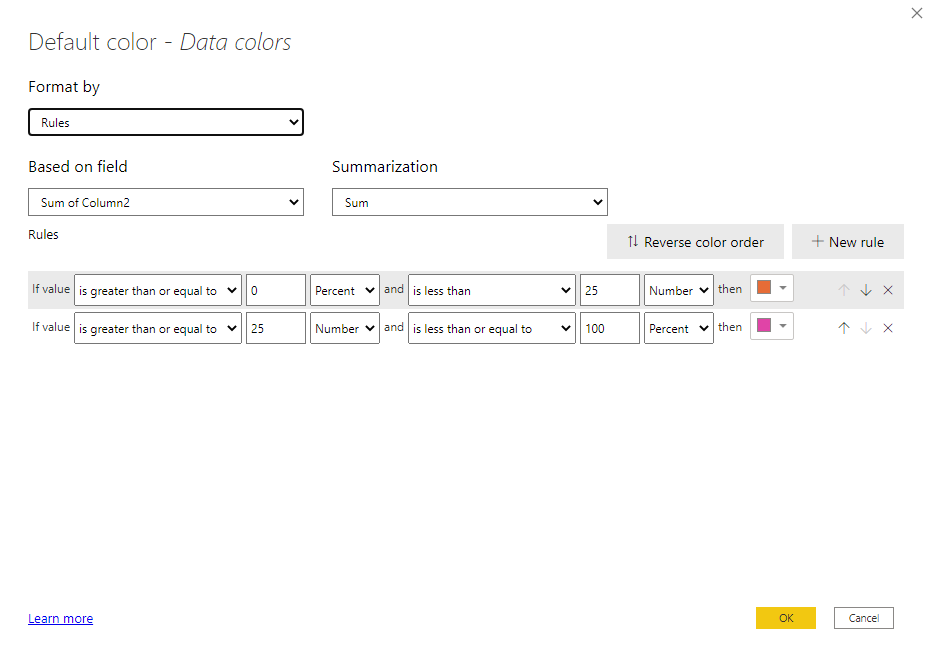Screen dimensions: 932x657
Task: Open first rule's Percent type dropdown
Action: click(345, 290)
